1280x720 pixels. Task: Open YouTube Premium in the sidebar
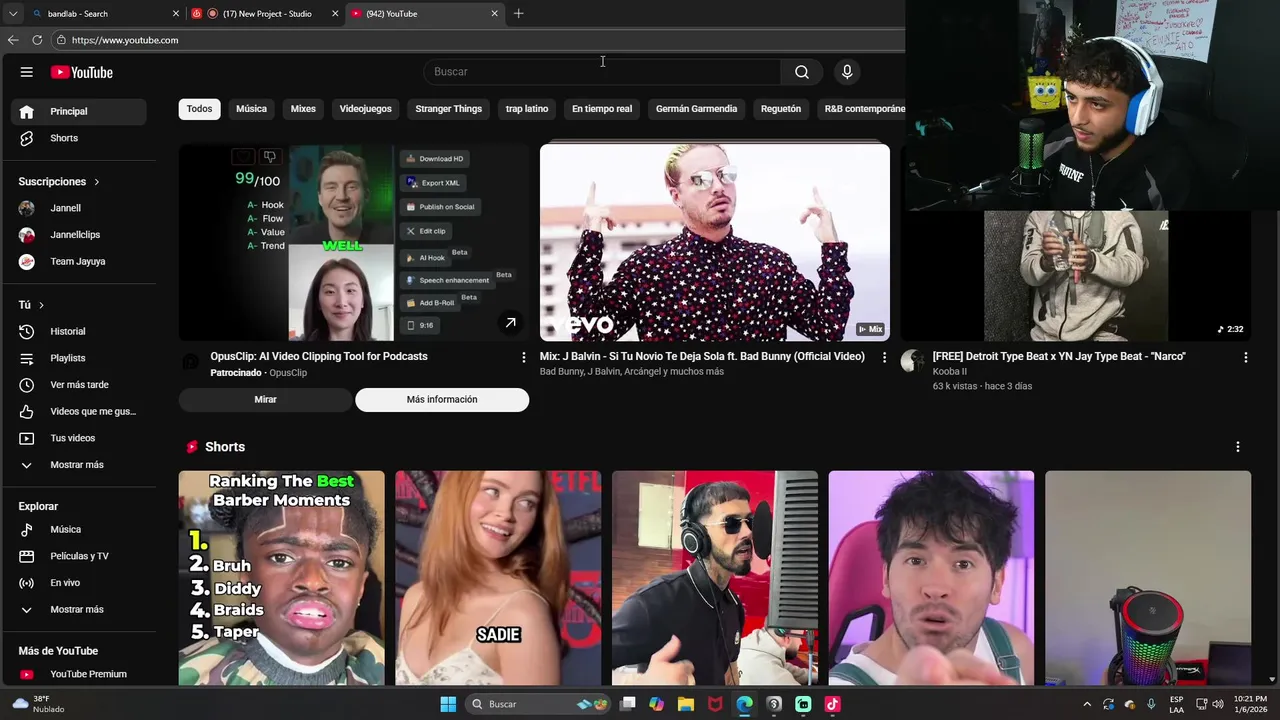point(79,674)
